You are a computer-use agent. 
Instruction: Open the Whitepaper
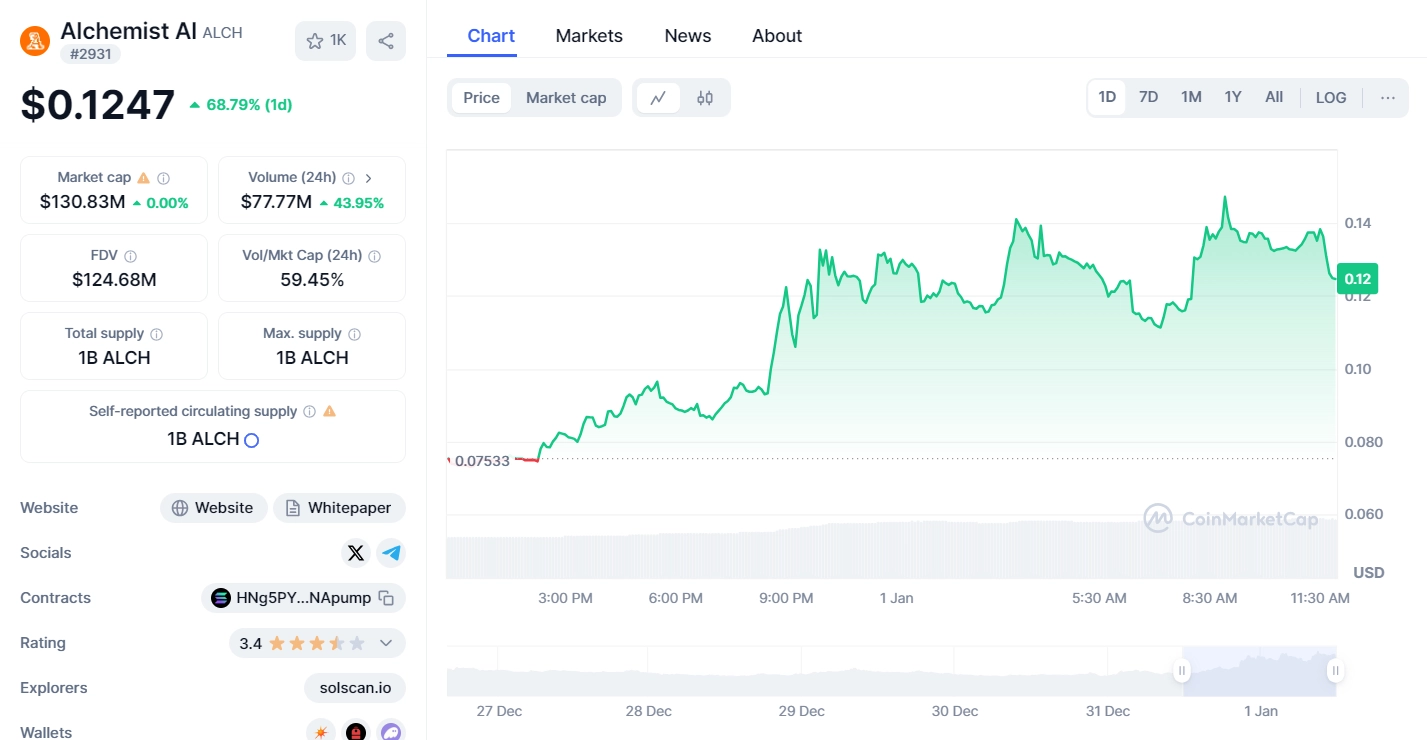(x=339, y=507)
